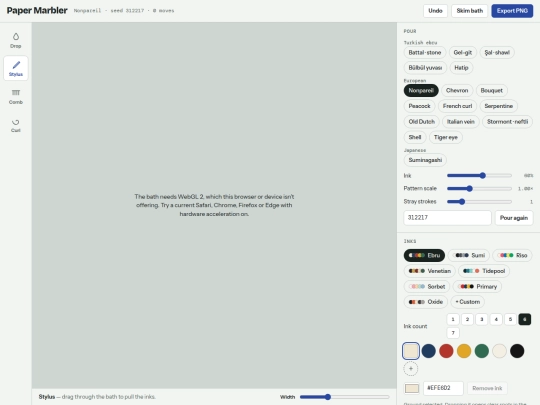Choose the Bülbül yuvası pattern
This screenshot has height=405, width=540.
point(425,68)
